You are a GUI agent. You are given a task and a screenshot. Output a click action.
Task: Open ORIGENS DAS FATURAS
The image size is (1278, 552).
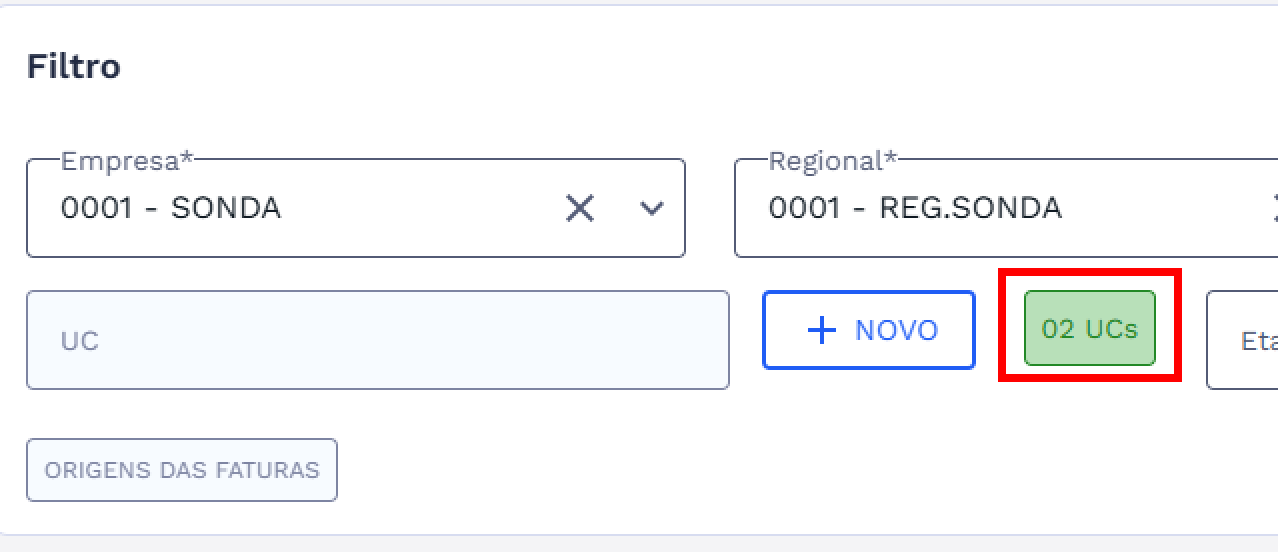pos(182,470)
